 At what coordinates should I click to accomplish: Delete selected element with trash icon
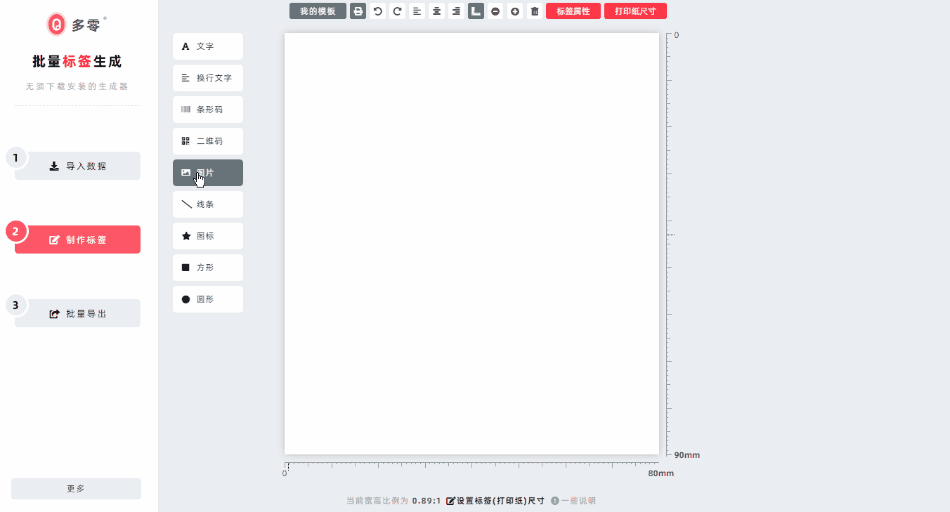535,12
